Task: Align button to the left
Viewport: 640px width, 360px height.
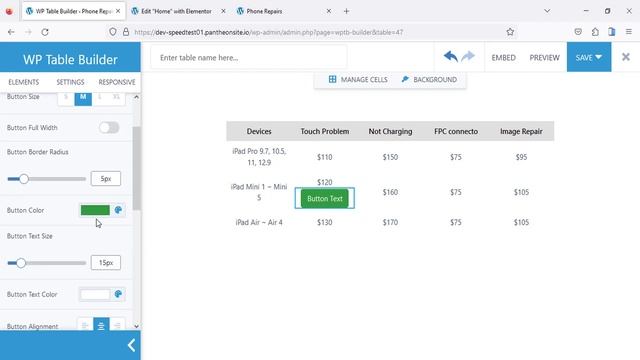Action: point(84,325)
